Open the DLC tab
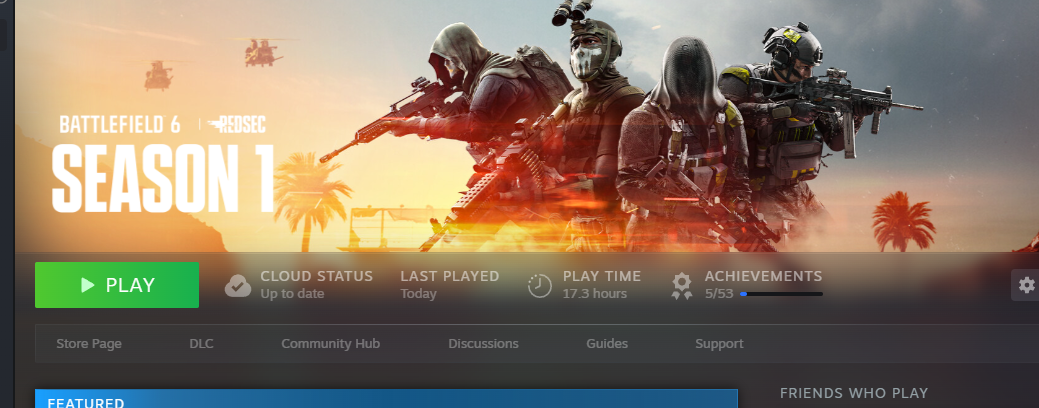1039x408 pixels. pos(201,344)
